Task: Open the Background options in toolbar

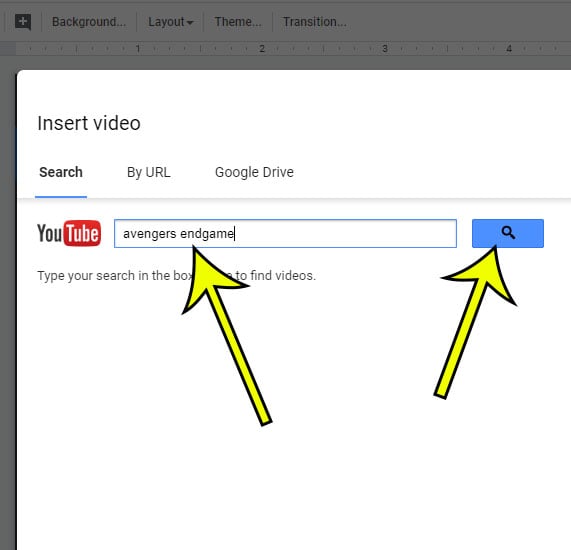Action: click(89, 22)
